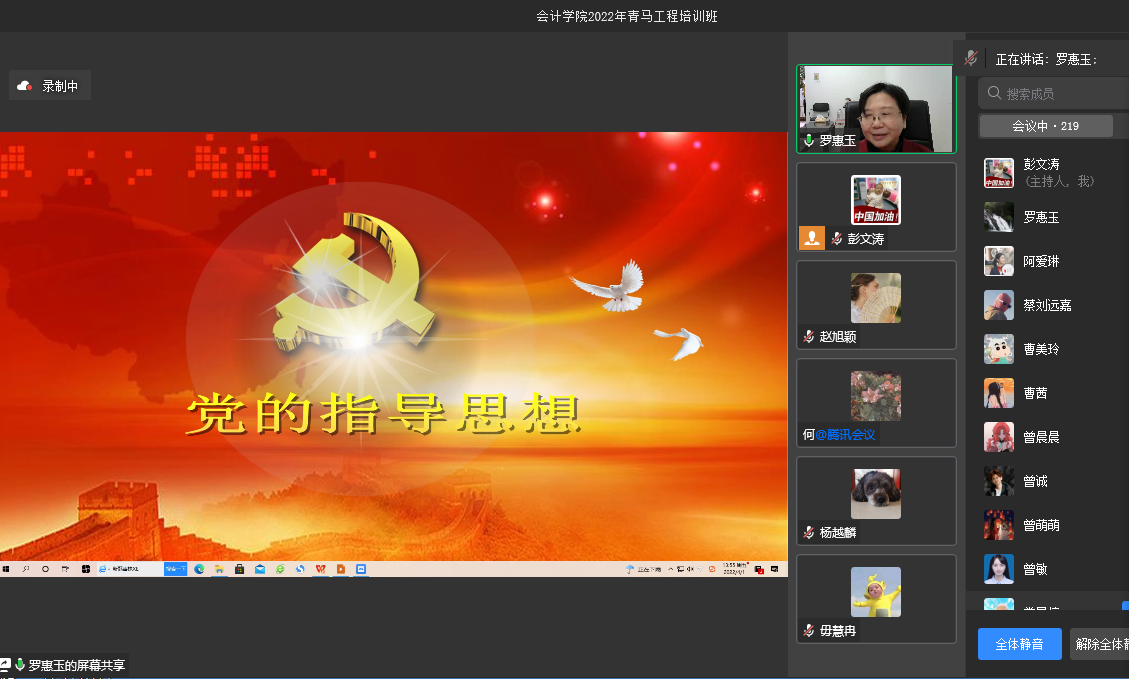Viewport: 1129px width, 679px height.
Task: Select 罗惠玉's video thumbnail
Action: (876, 108)
